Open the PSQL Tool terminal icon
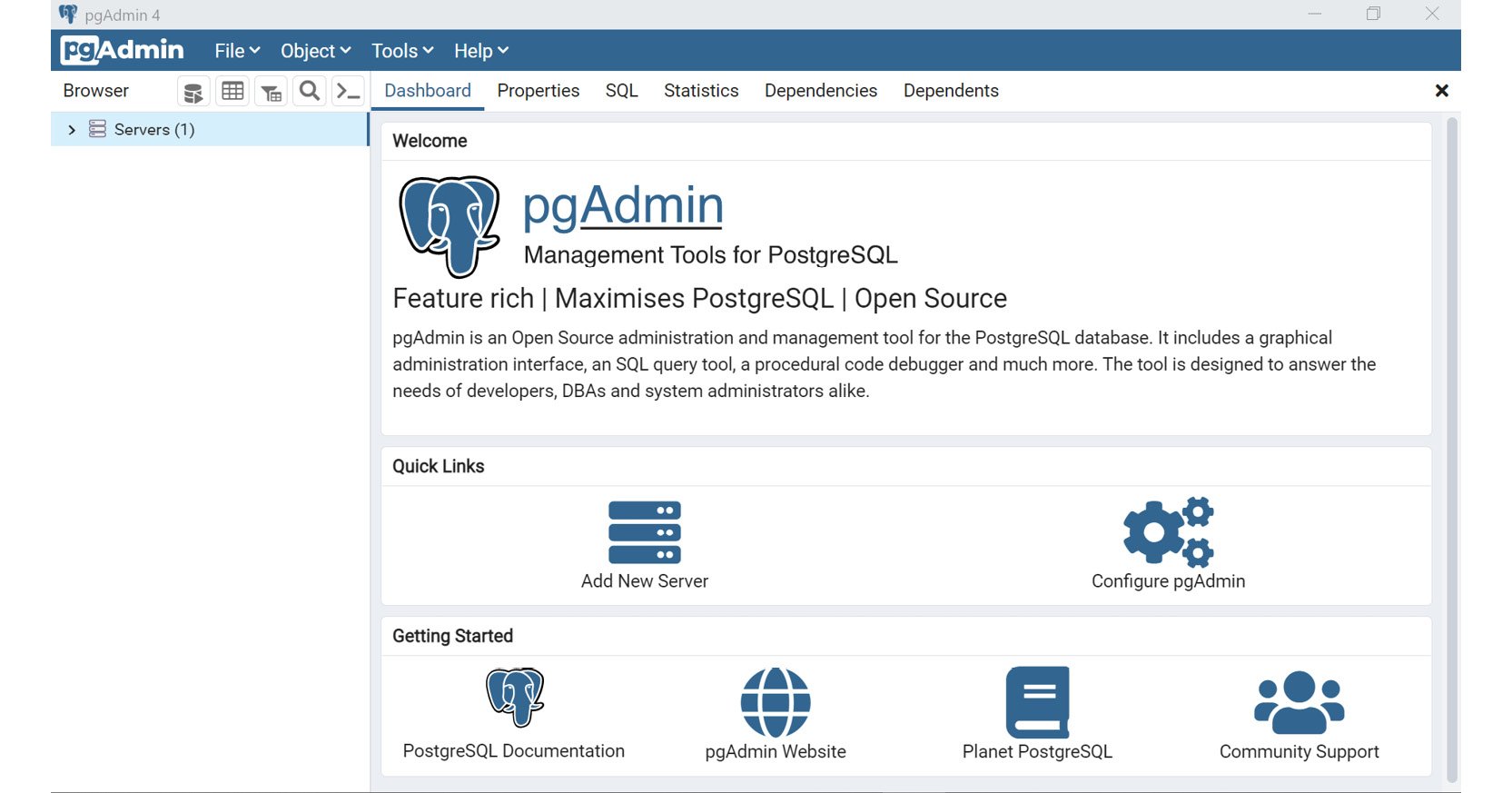This screenshot has height=793, width=1512. (x=349, y=91)
